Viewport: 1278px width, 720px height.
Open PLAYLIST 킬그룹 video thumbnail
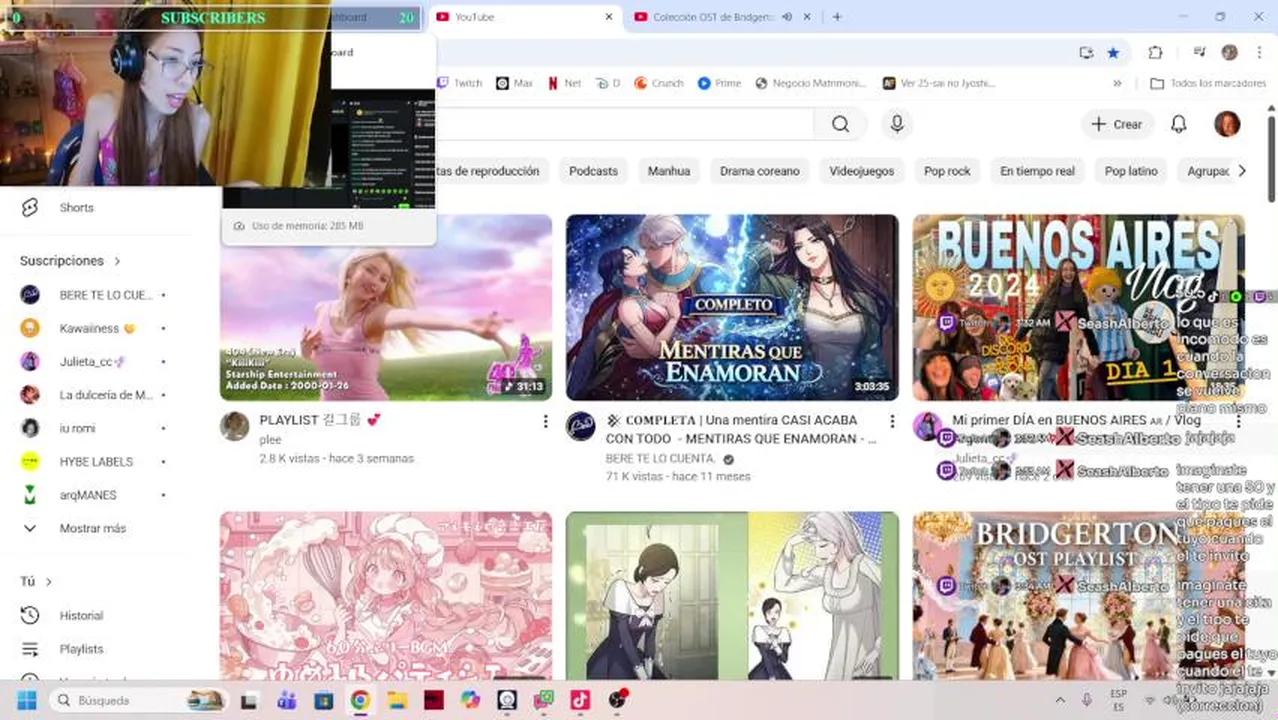[x=386, y=308]
